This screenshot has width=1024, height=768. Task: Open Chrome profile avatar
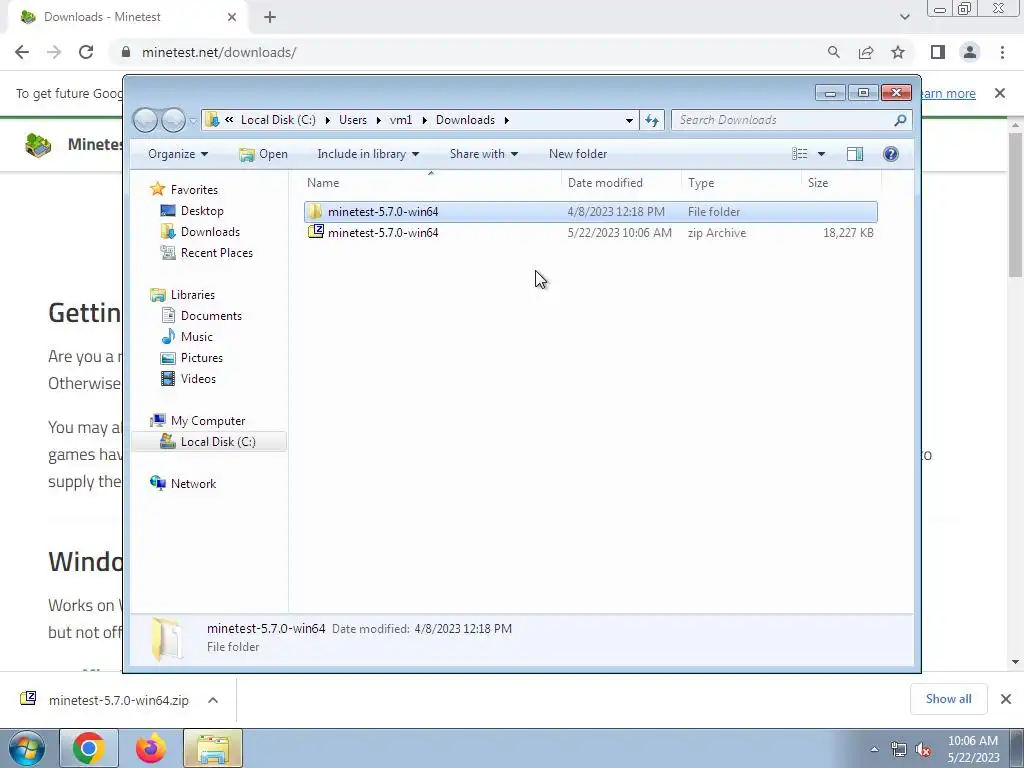pyautogui.click(x=970, y=52)
